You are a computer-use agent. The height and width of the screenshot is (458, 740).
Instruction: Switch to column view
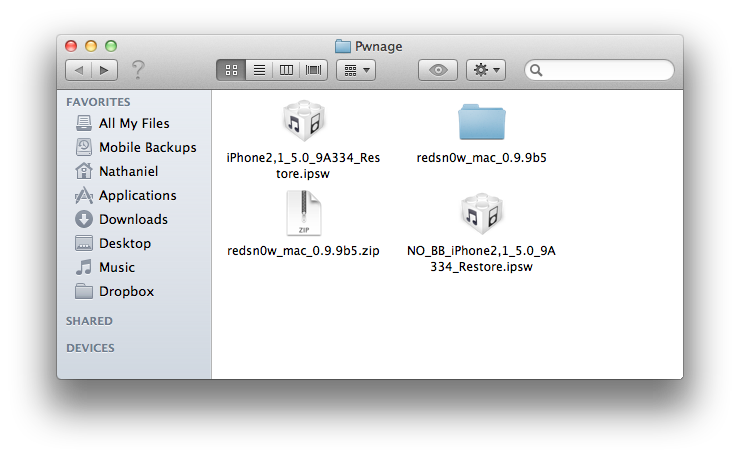[287, 70]
